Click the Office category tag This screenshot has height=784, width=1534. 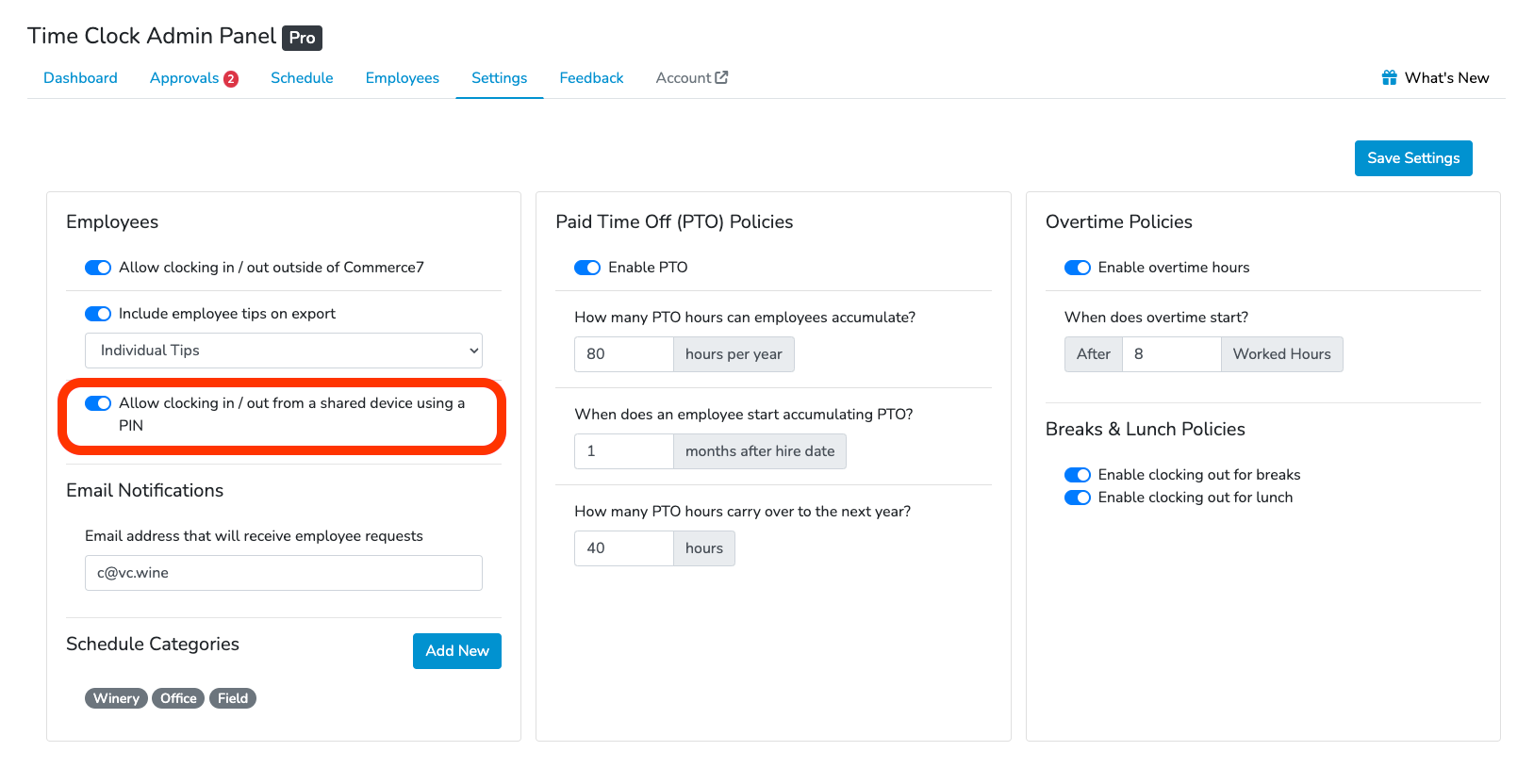(x=178, y=698)
